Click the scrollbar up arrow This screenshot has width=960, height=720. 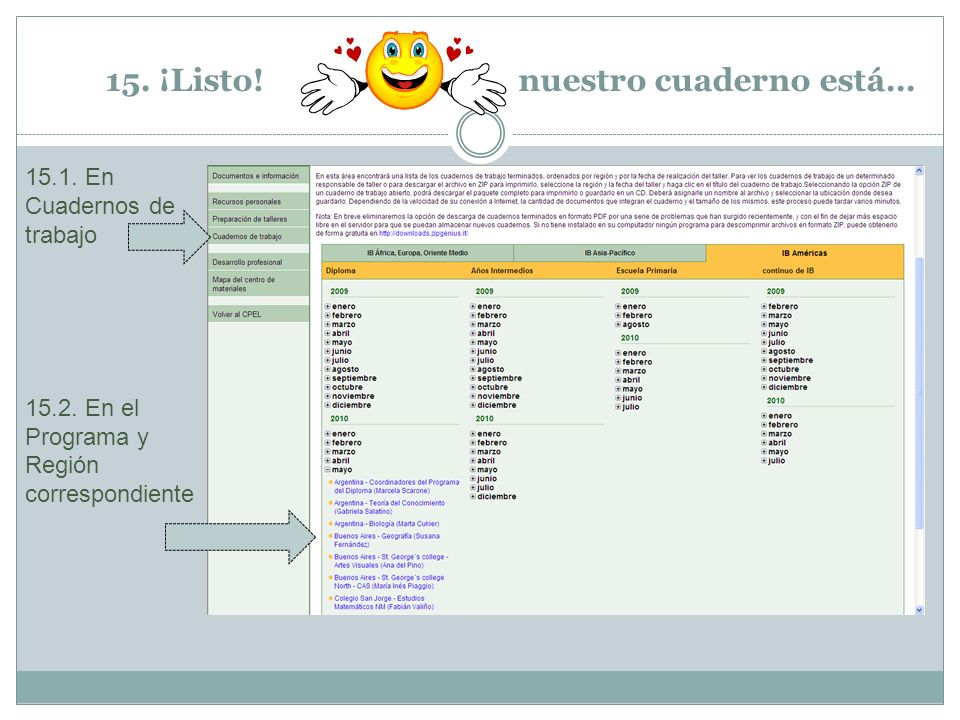pyautogui.click(x=919, y=172)
